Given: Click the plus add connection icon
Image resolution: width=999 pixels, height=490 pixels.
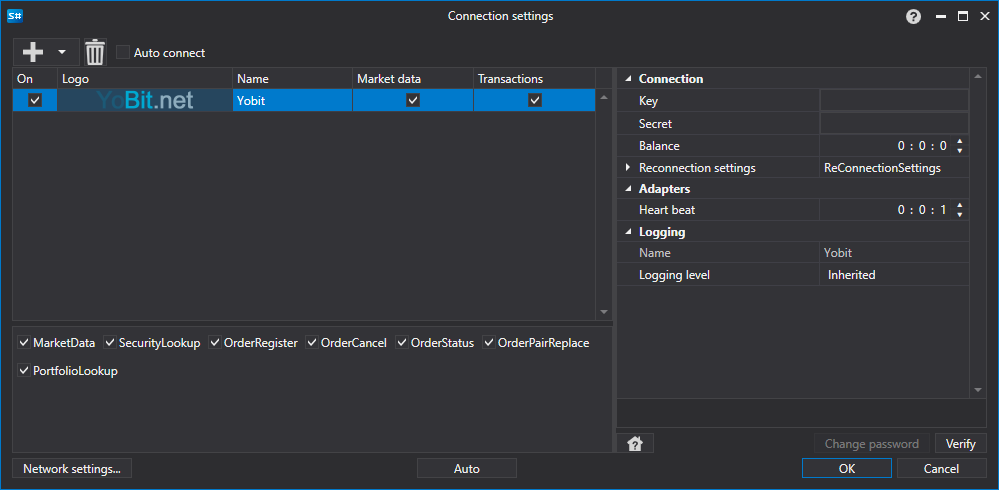Looking at the screenshot, I should pyautogui.click(x=32, y=52).
